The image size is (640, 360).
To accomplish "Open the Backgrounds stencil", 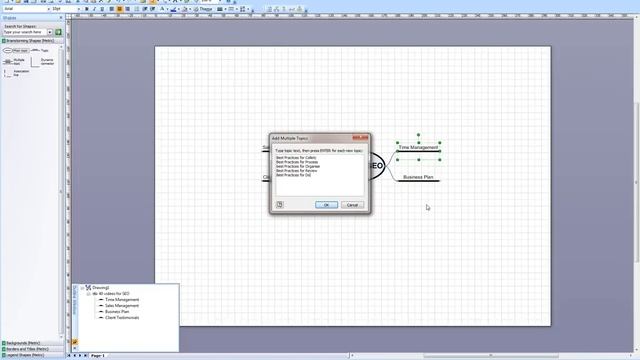I will coord(33,343).
